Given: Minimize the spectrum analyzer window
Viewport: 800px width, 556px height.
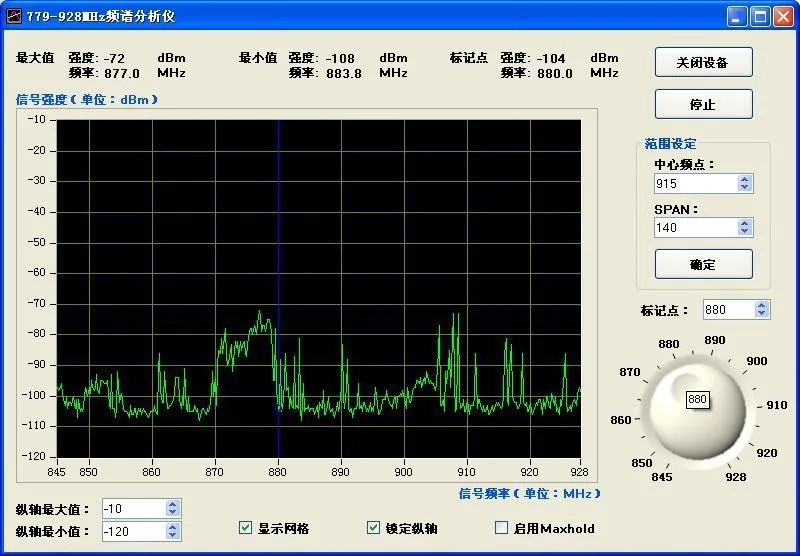Looking at the screenshot, I should 736,16.
